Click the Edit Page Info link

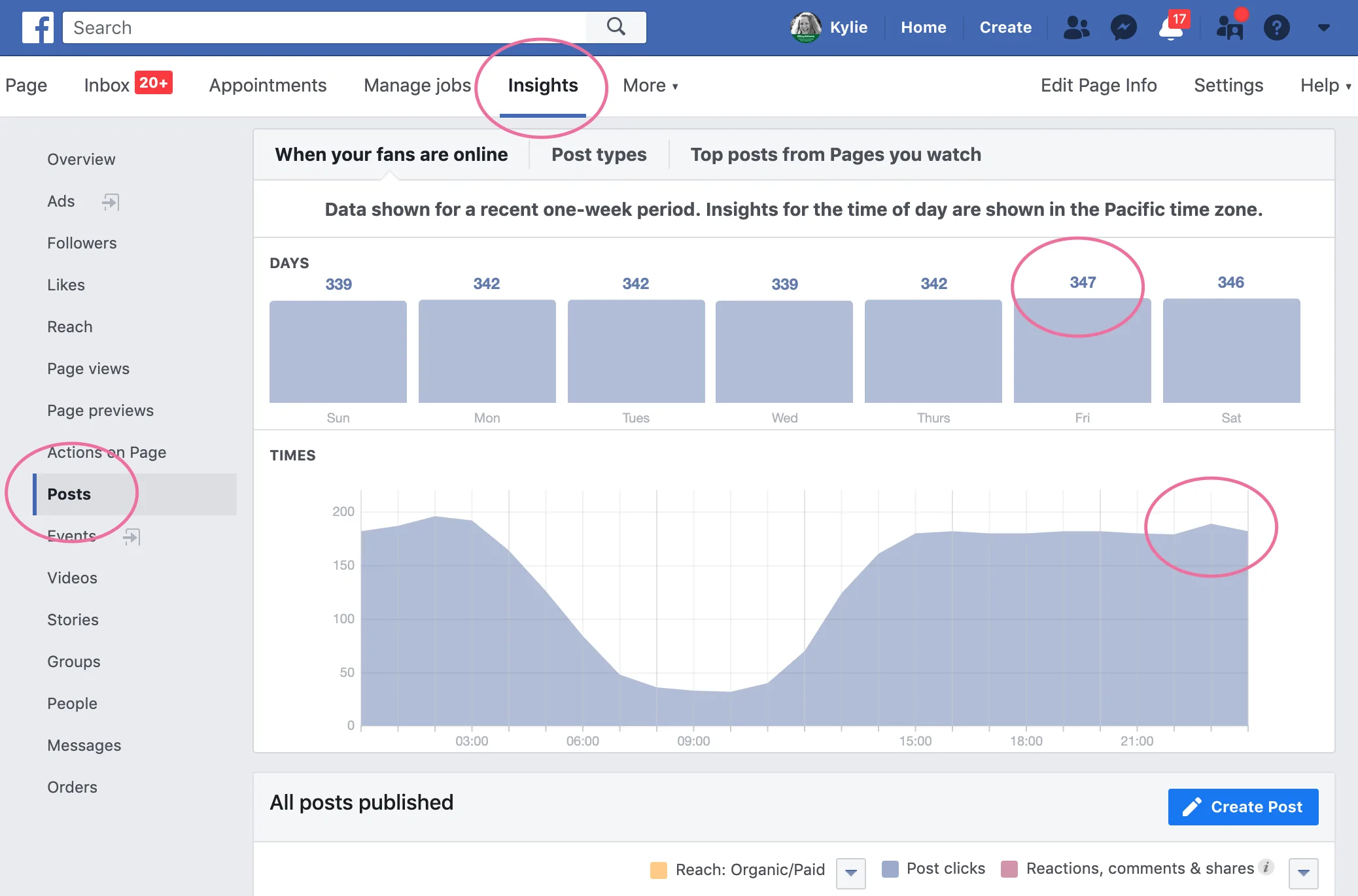pyautogui.click(x=1098, y=85)
